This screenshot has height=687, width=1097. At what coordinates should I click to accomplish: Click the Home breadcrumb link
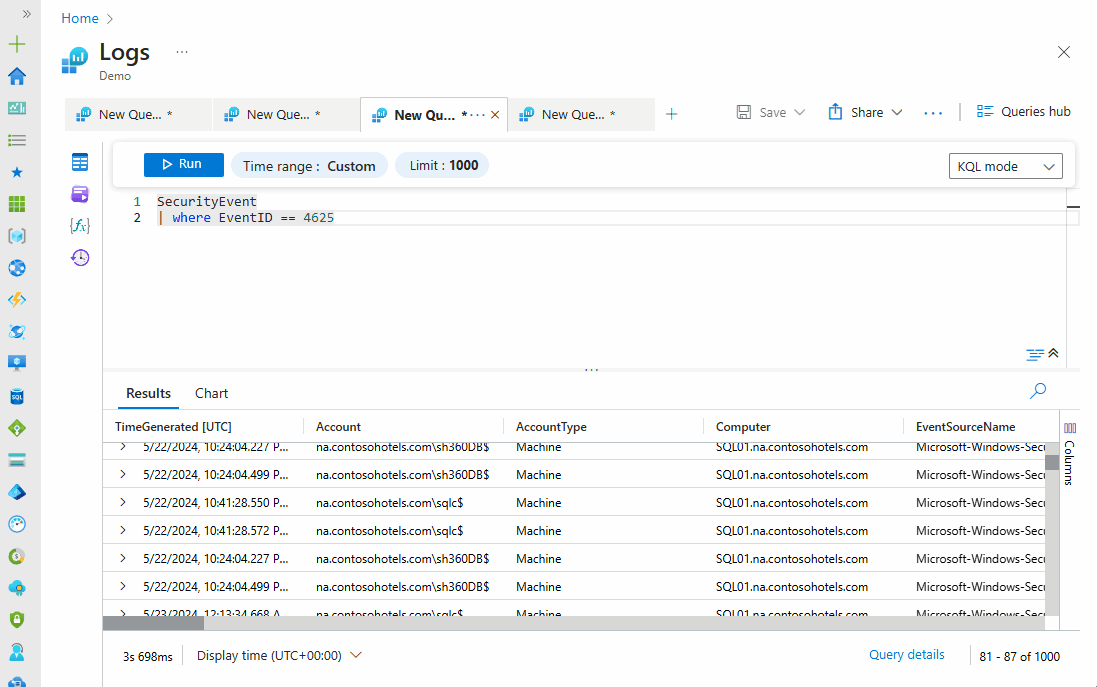point(80,18)
